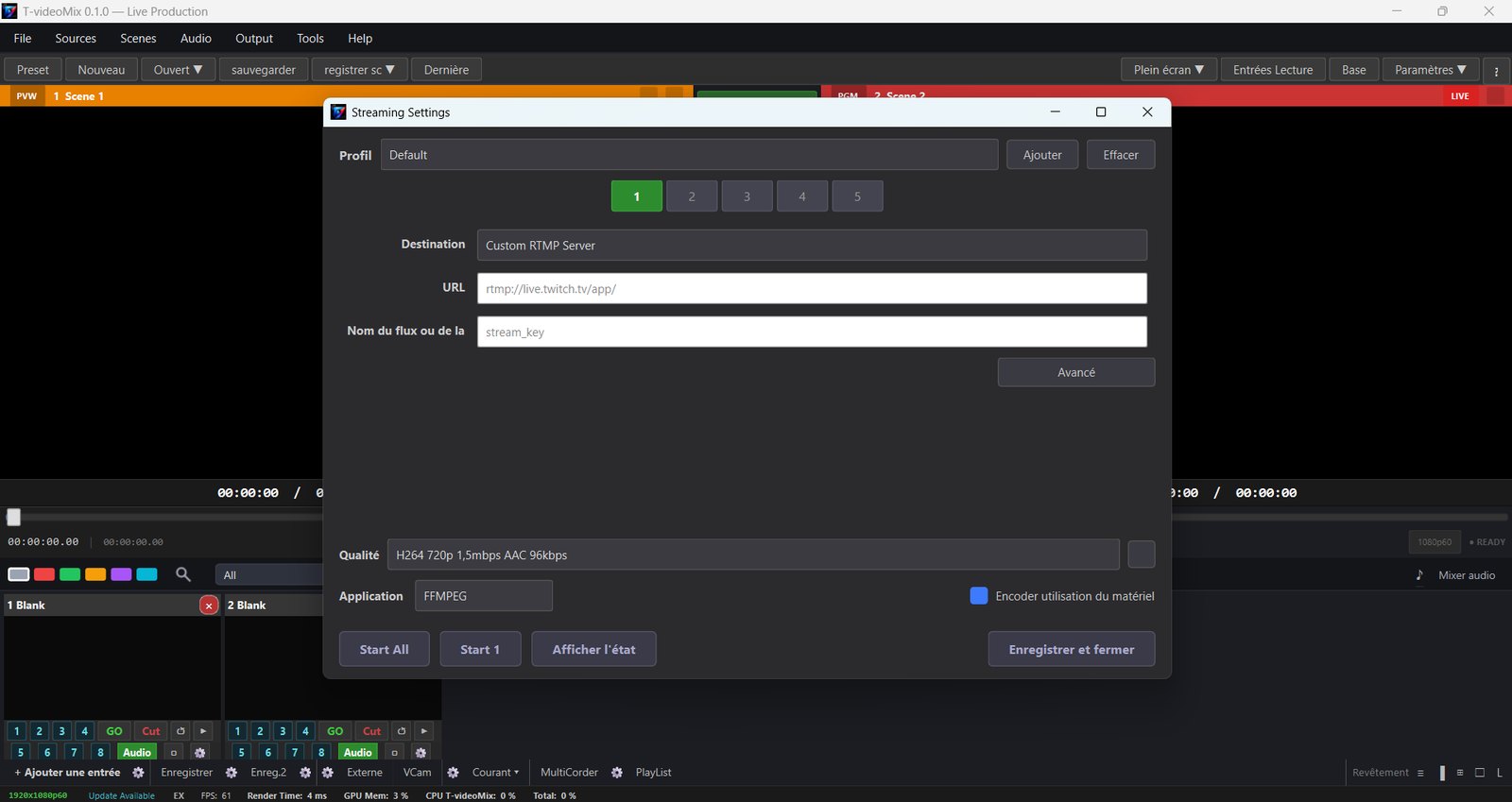Click the play arrow on 2 Blank input
Viewport: 1512px width, 802px height.
tap(424, 731)
